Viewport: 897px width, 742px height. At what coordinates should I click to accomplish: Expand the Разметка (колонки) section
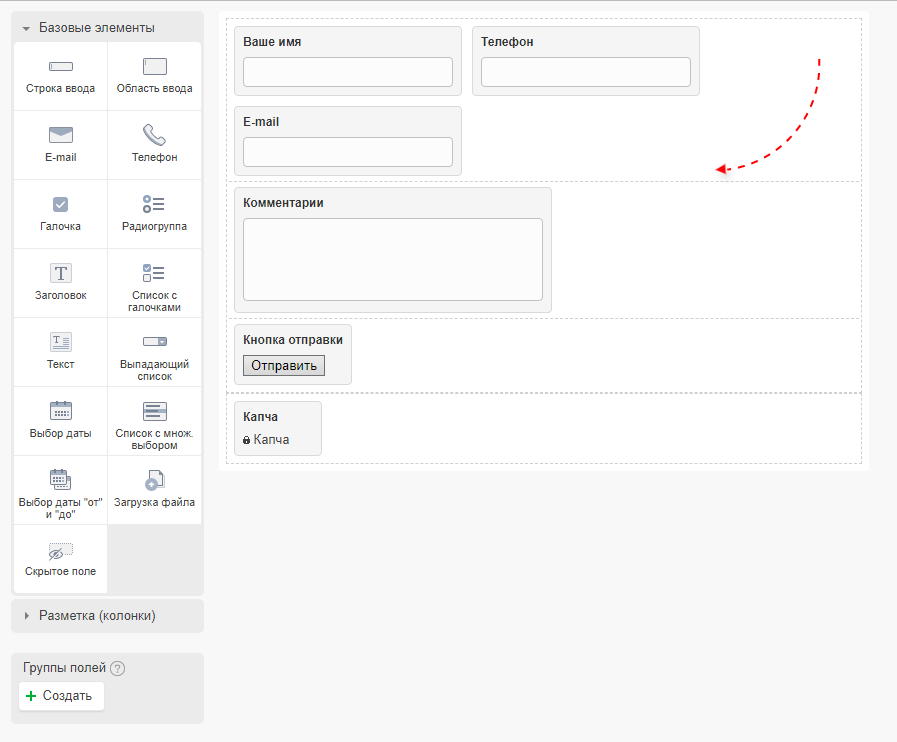(x=27, y=616)
